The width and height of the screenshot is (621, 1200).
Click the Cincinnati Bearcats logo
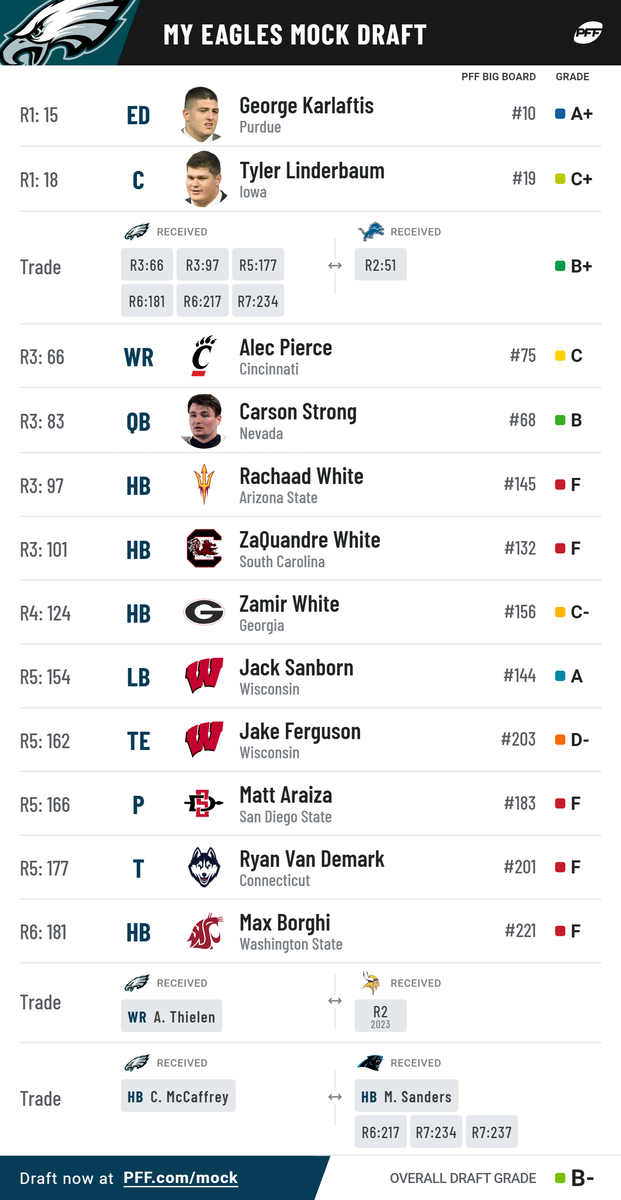[204, 357]
